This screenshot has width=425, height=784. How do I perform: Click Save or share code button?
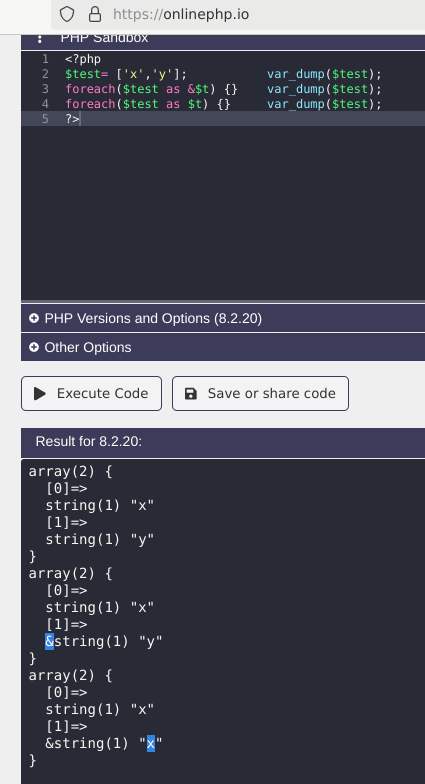[x=260, y=394]
